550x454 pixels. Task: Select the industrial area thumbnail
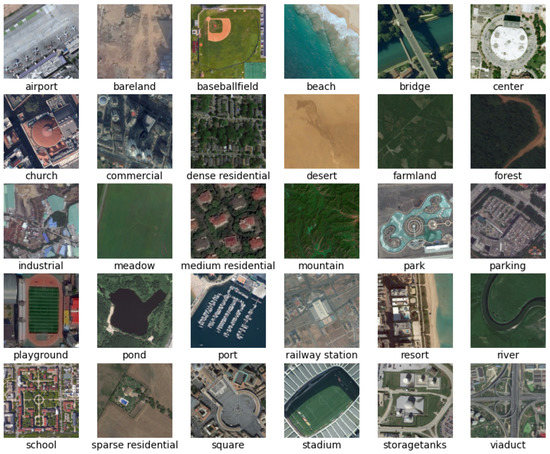[41, 221]
